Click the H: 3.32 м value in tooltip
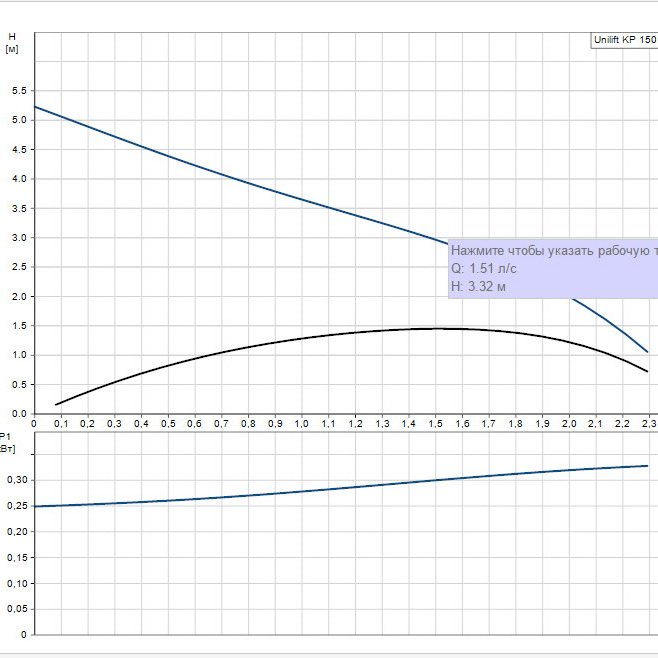 tap(479, 287)
